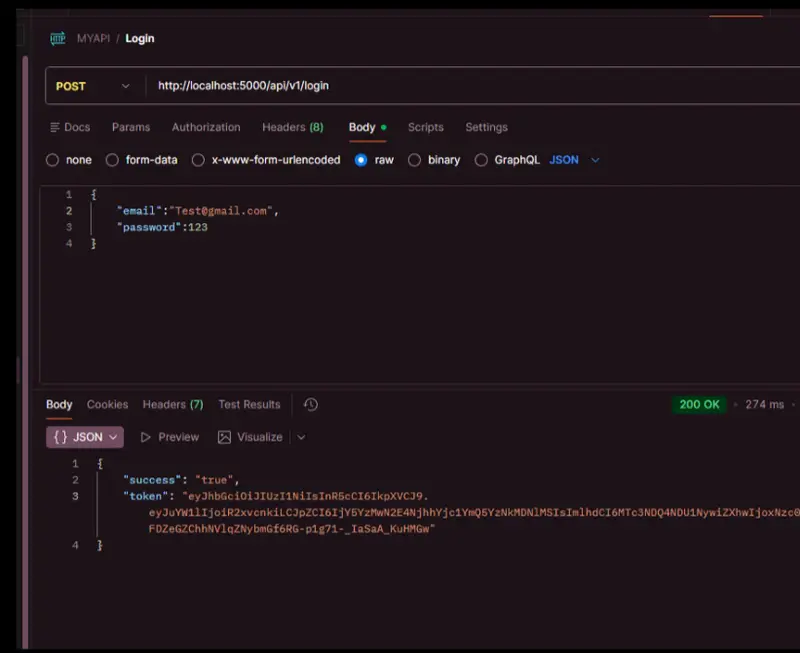Image resolution: width=800 pixels, height=653 pixels.
Task: Choose the none body type
Action: 53,160
